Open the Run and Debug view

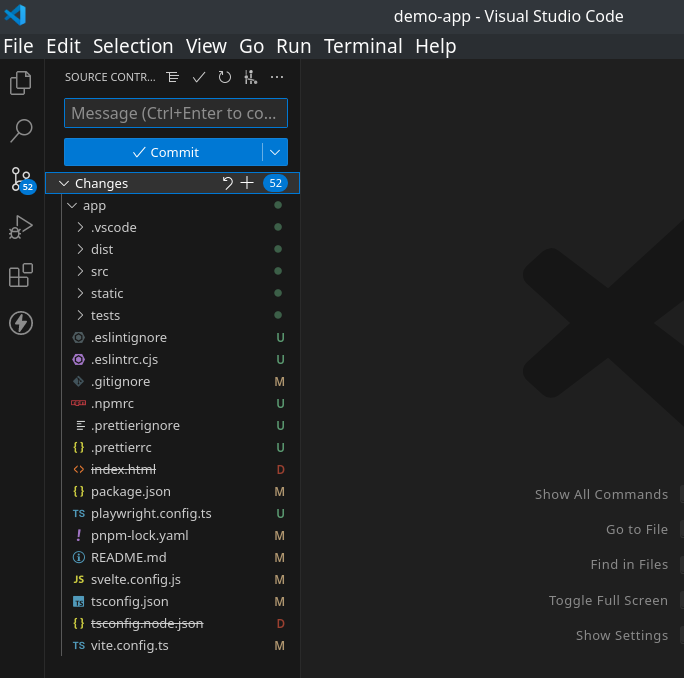(x=20, y=228)
